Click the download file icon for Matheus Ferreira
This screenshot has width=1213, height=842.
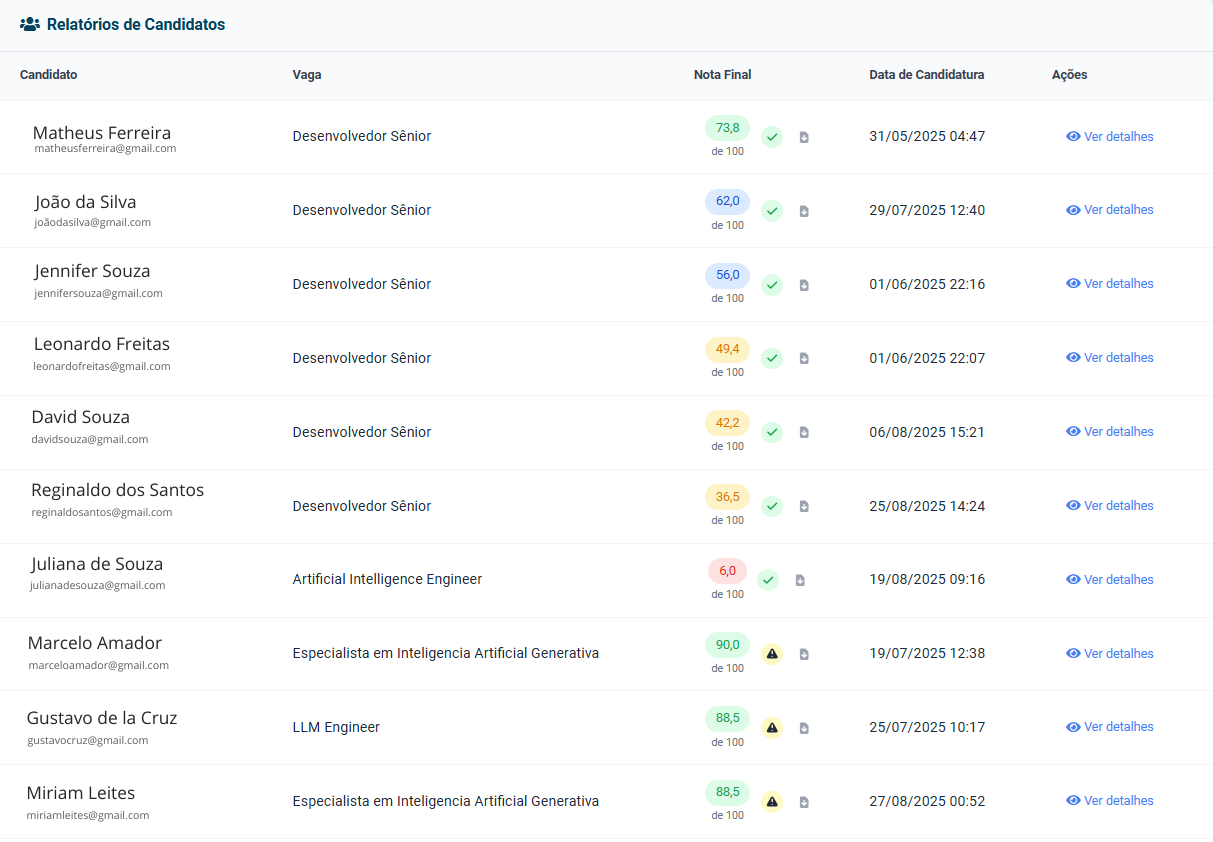pyautogui.click(x=804, y=137)
